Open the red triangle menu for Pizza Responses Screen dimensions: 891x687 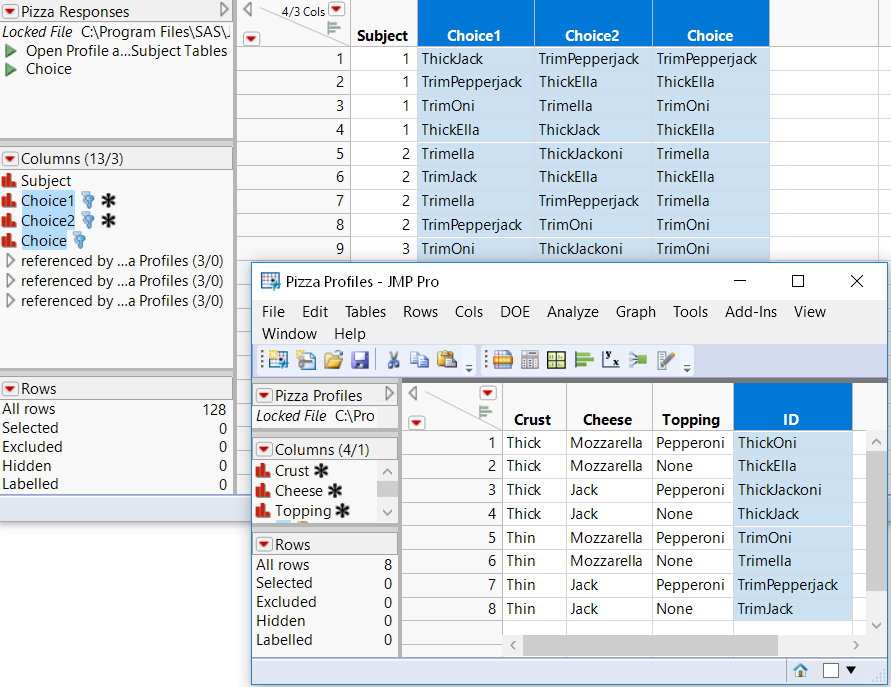click(10, 11)
